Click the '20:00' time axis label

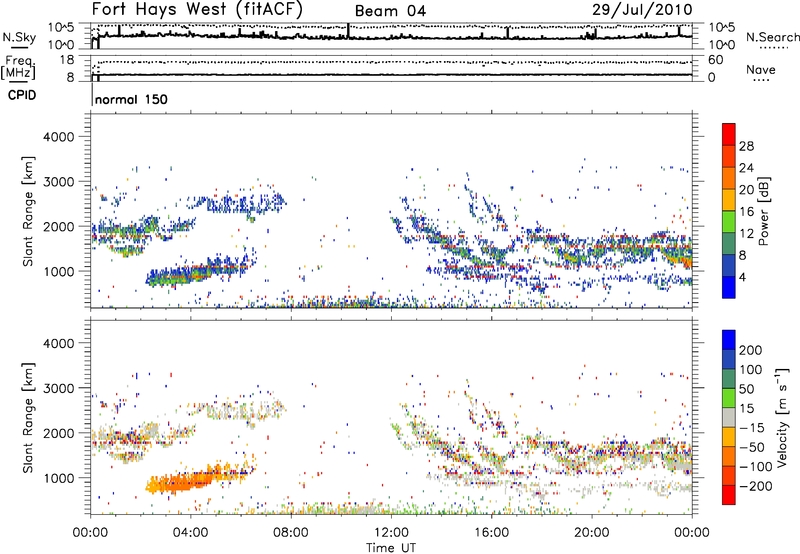(592, 533)
